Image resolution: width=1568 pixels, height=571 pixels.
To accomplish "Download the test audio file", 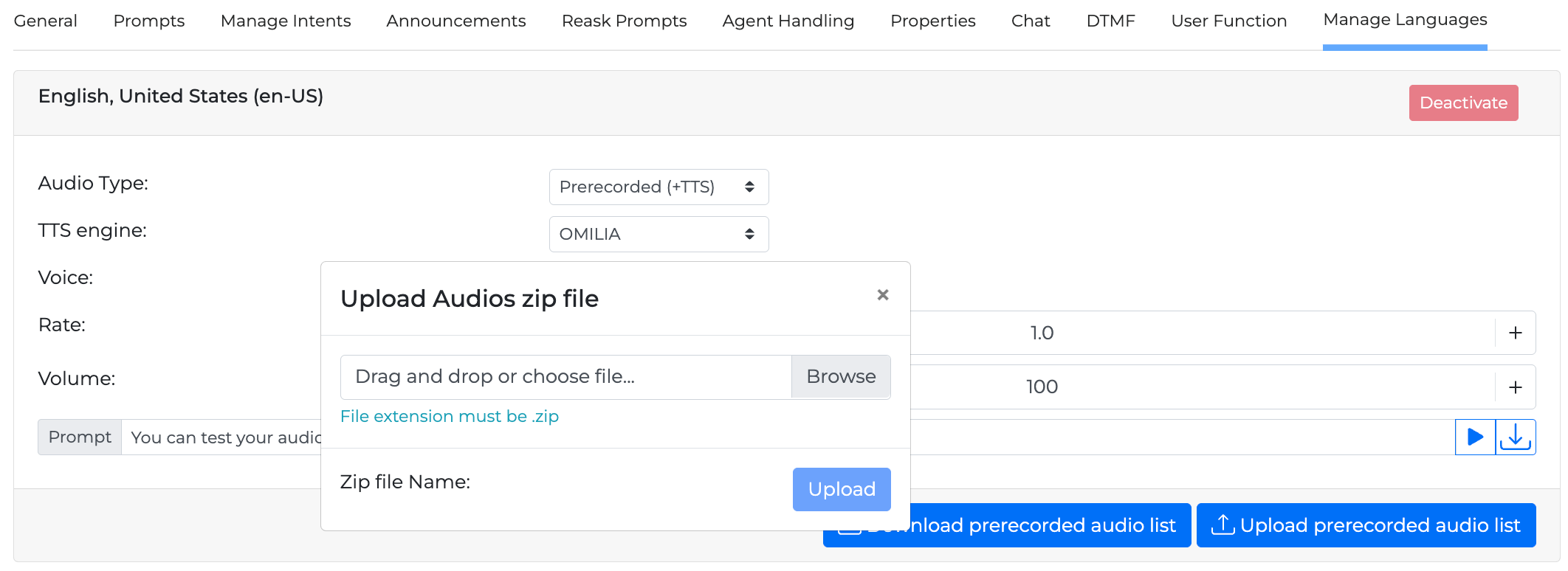I will click(1516, 437).
